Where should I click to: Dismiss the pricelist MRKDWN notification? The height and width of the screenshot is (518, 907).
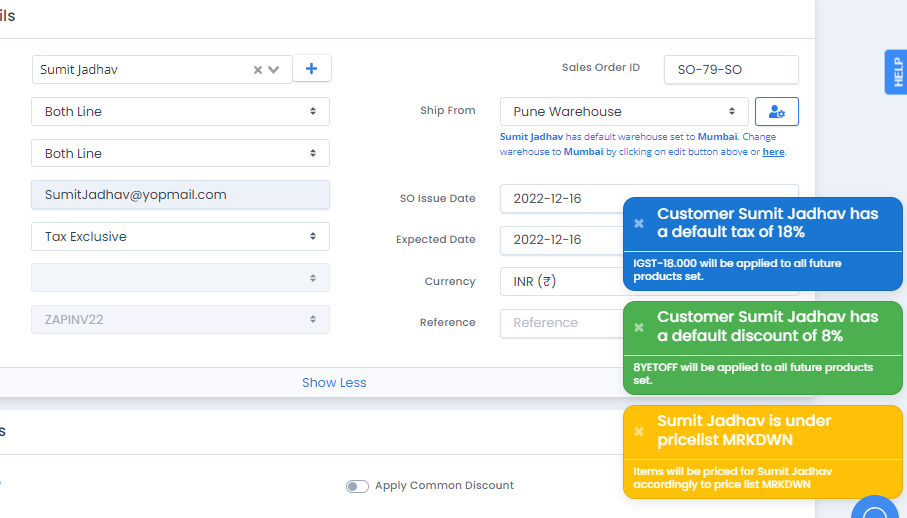[x=639, y=431]
